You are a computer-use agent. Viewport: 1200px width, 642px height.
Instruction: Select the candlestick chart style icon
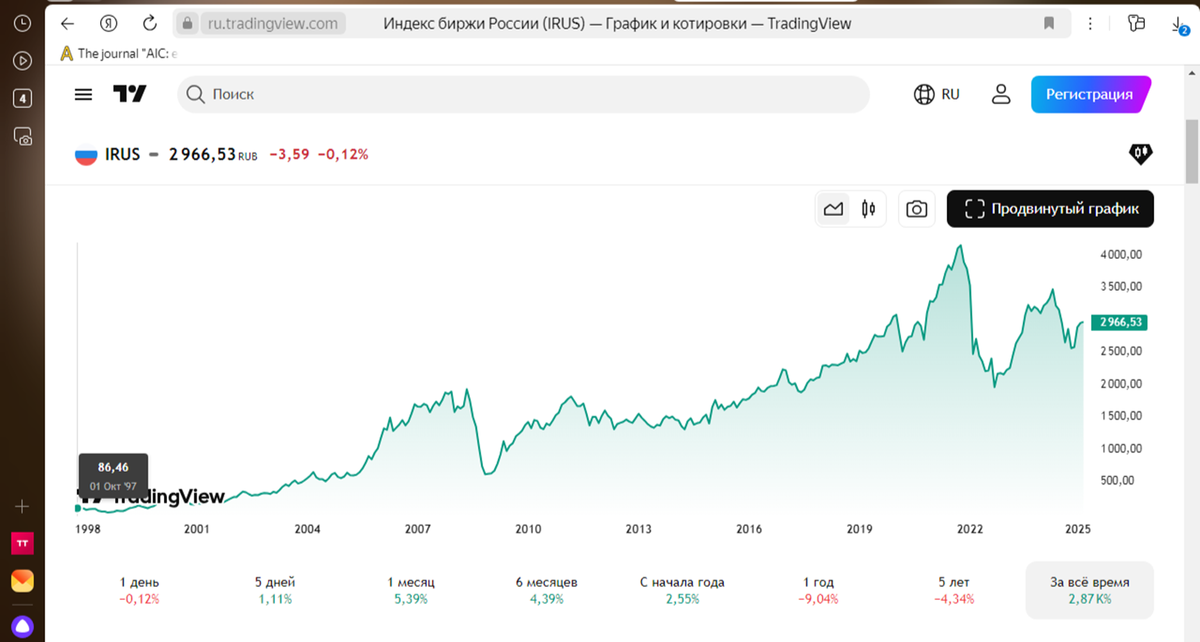pyautogui.click(x=868, y=208)
